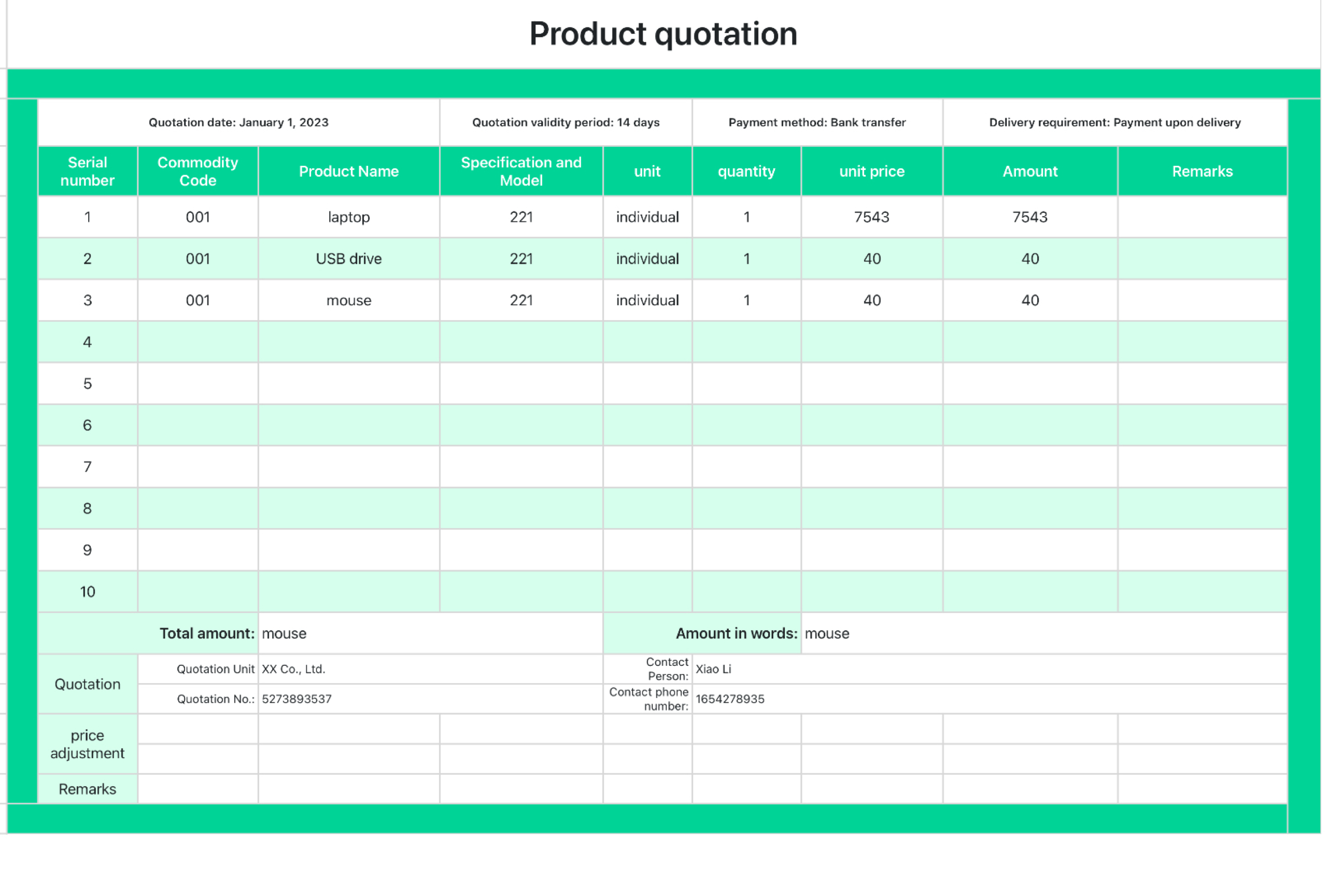
Task: Click unit price 40 in USB drive row
Action: [872, 259]
